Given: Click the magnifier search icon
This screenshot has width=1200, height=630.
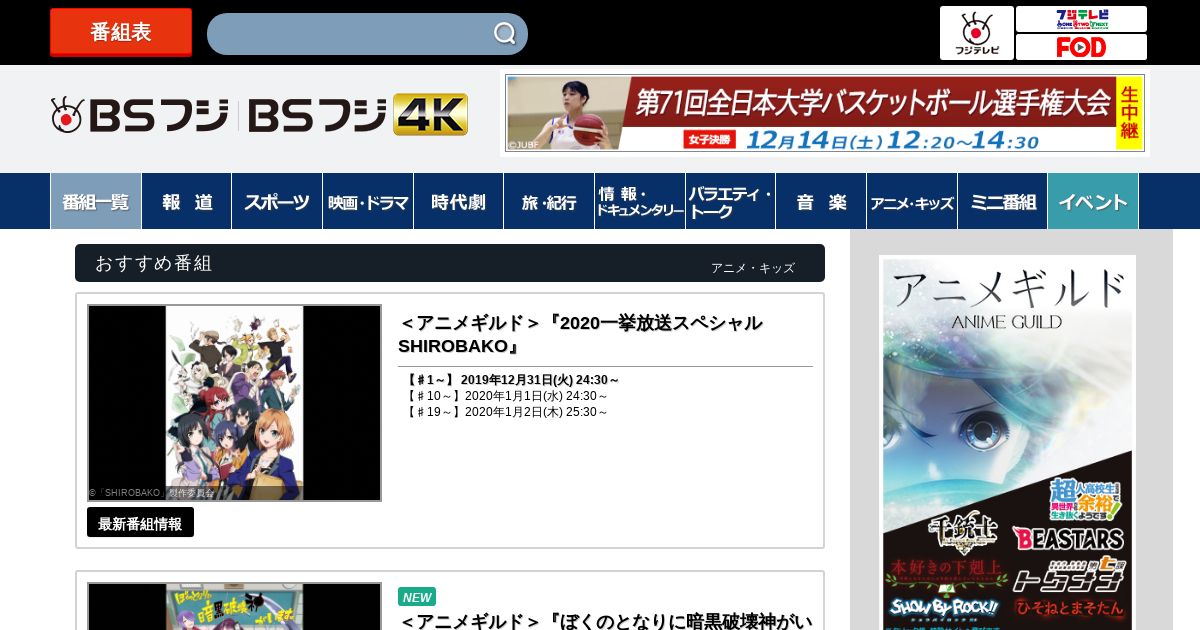Looking at the screenshot, I should [505, 34].
